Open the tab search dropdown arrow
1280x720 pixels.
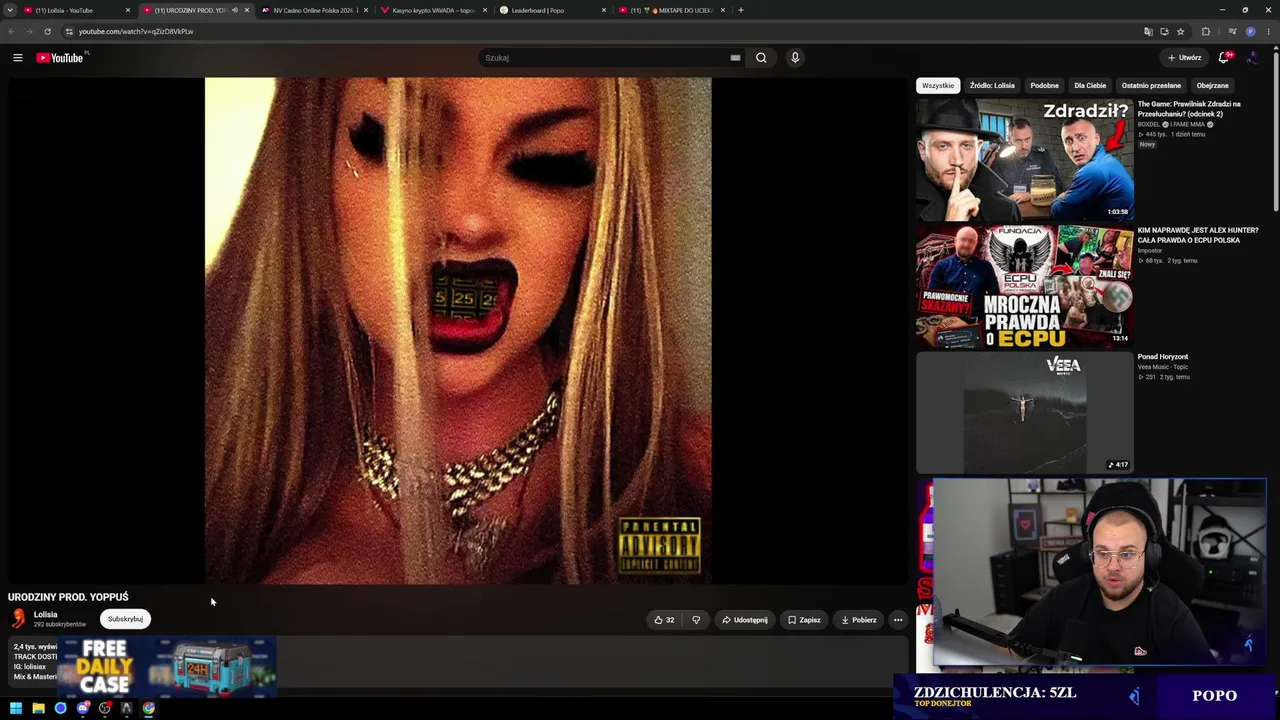point(10,10)
